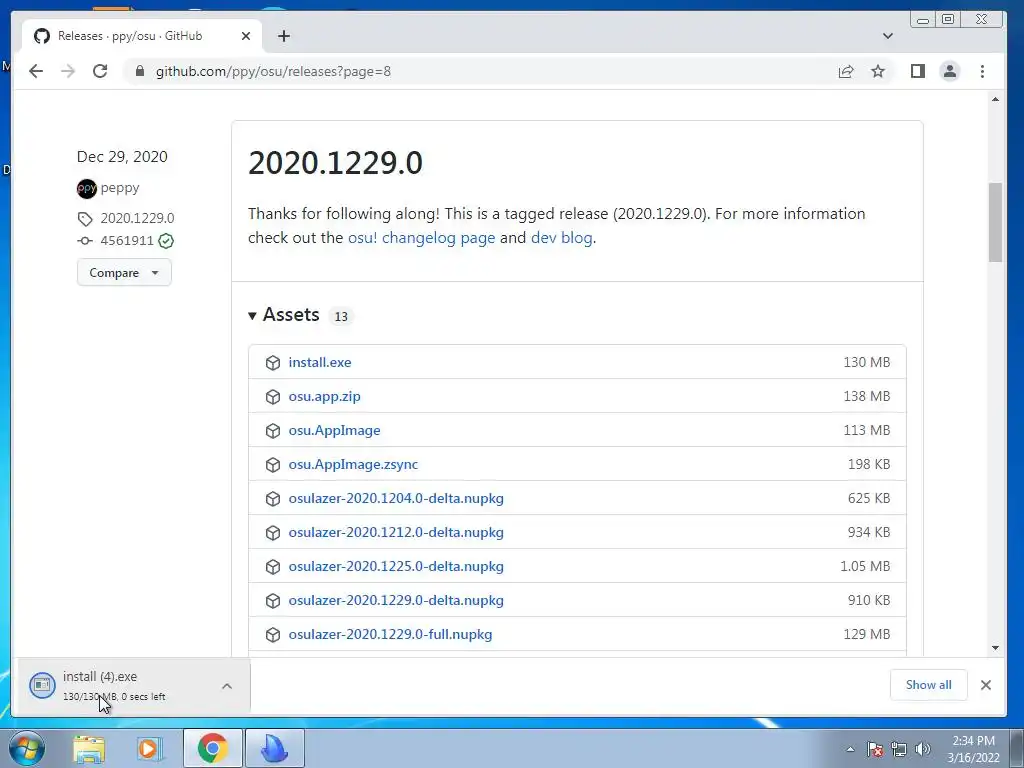
Task: Switch to Chrome in taskbar
Action: pos(212,748)
